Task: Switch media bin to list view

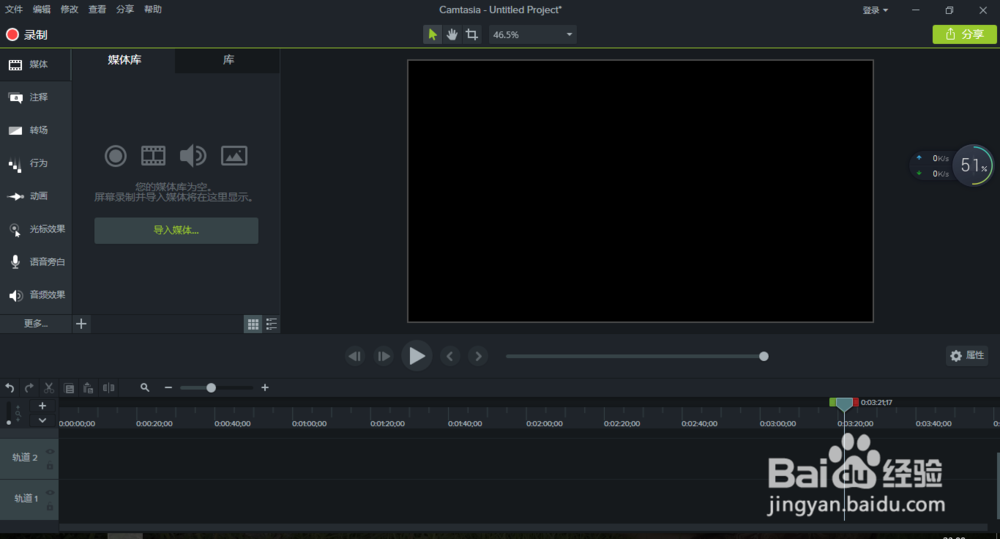Action: click(x=272, y=324)
